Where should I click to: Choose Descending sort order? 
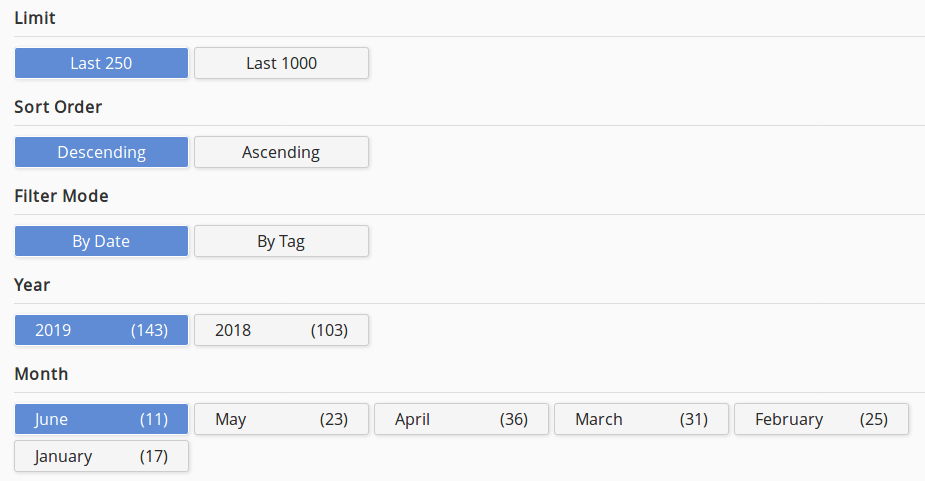(x=101, y=152)
